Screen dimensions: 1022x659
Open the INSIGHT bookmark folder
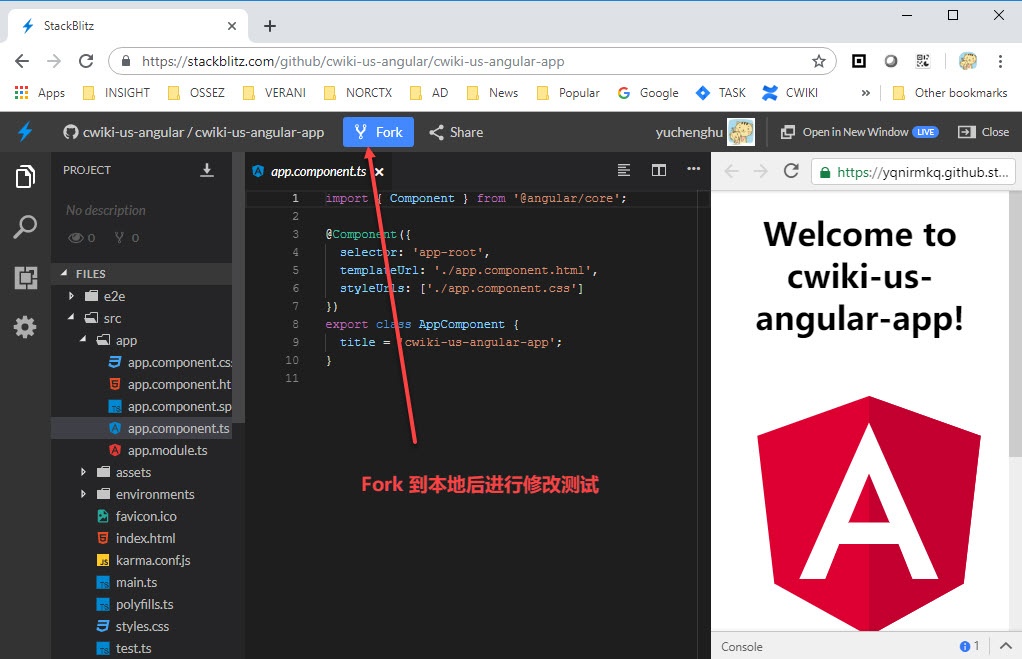117,93
